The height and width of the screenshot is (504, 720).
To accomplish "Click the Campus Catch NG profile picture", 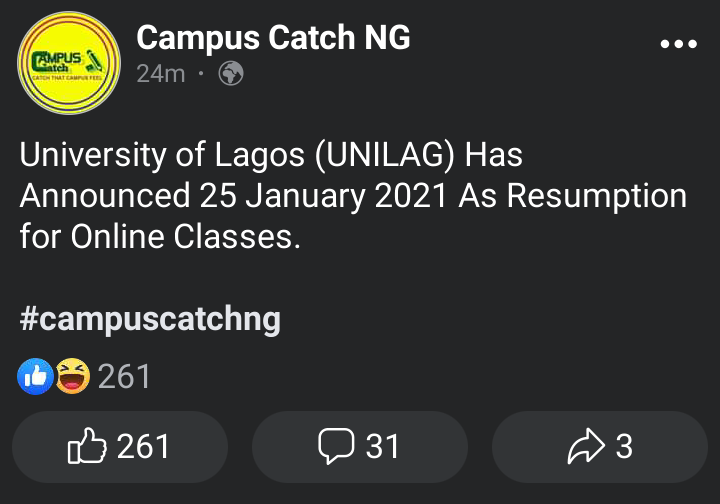I will [69, 63].
